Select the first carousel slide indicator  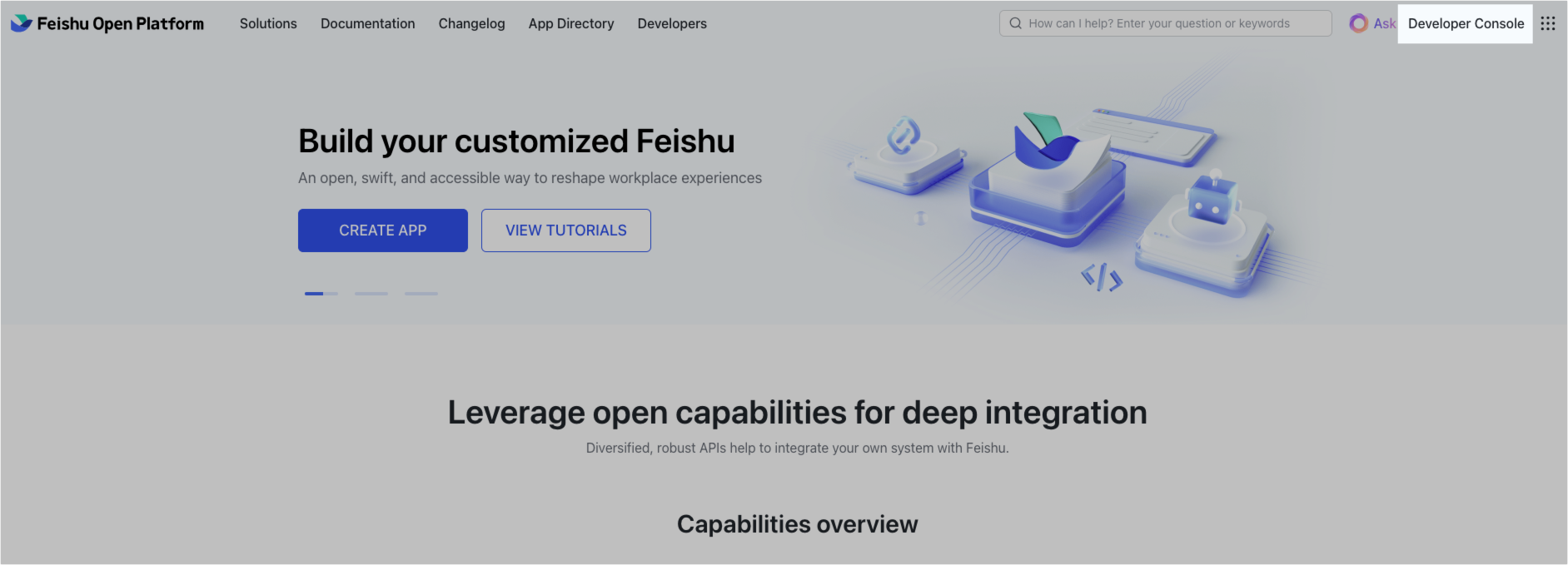point(321,294)
